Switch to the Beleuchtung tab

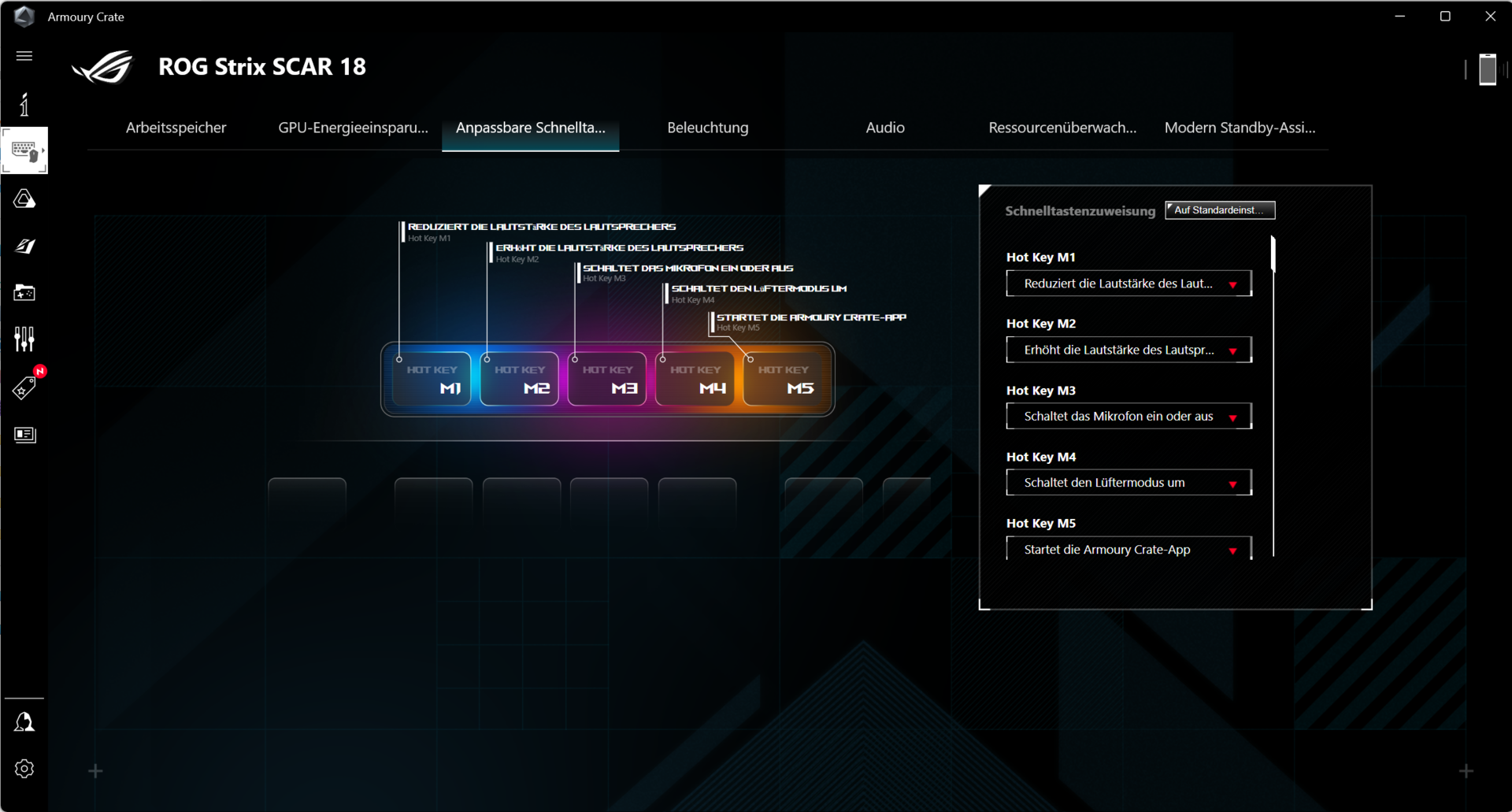[707, 128]
